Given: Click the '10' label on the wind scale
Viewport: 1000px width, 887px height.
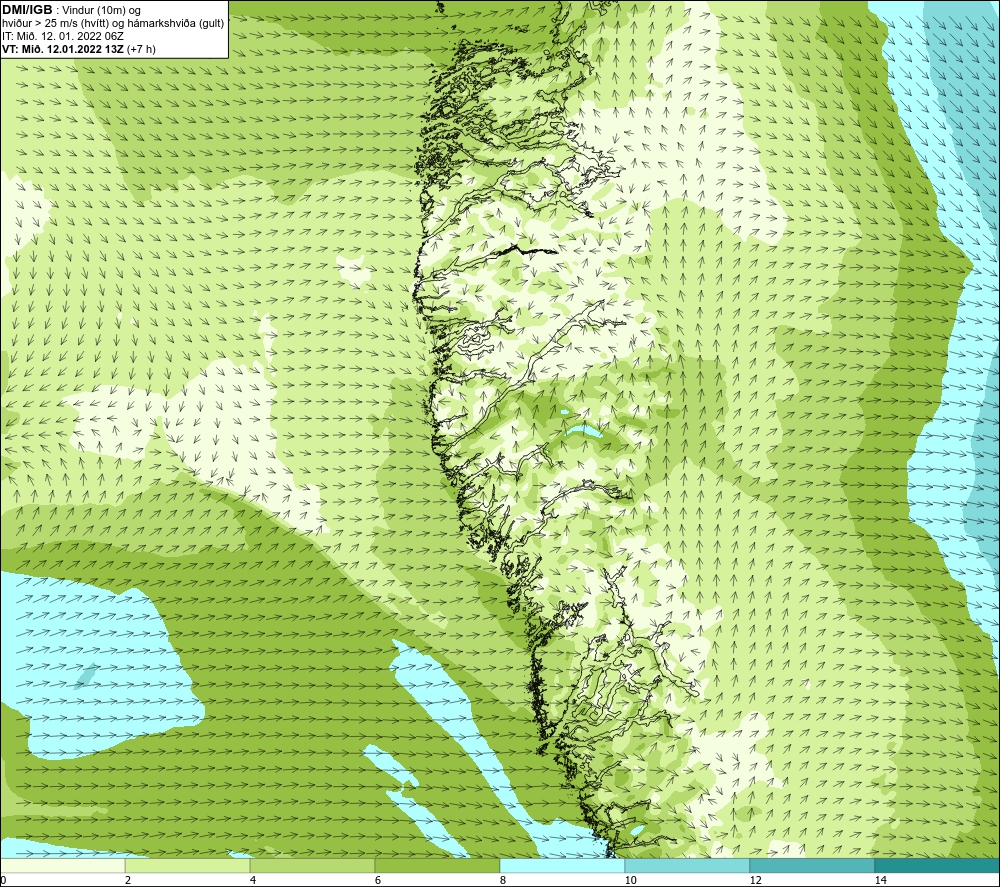Looking at the screenshot, I should pyautogui.click(x=630, y=881).
